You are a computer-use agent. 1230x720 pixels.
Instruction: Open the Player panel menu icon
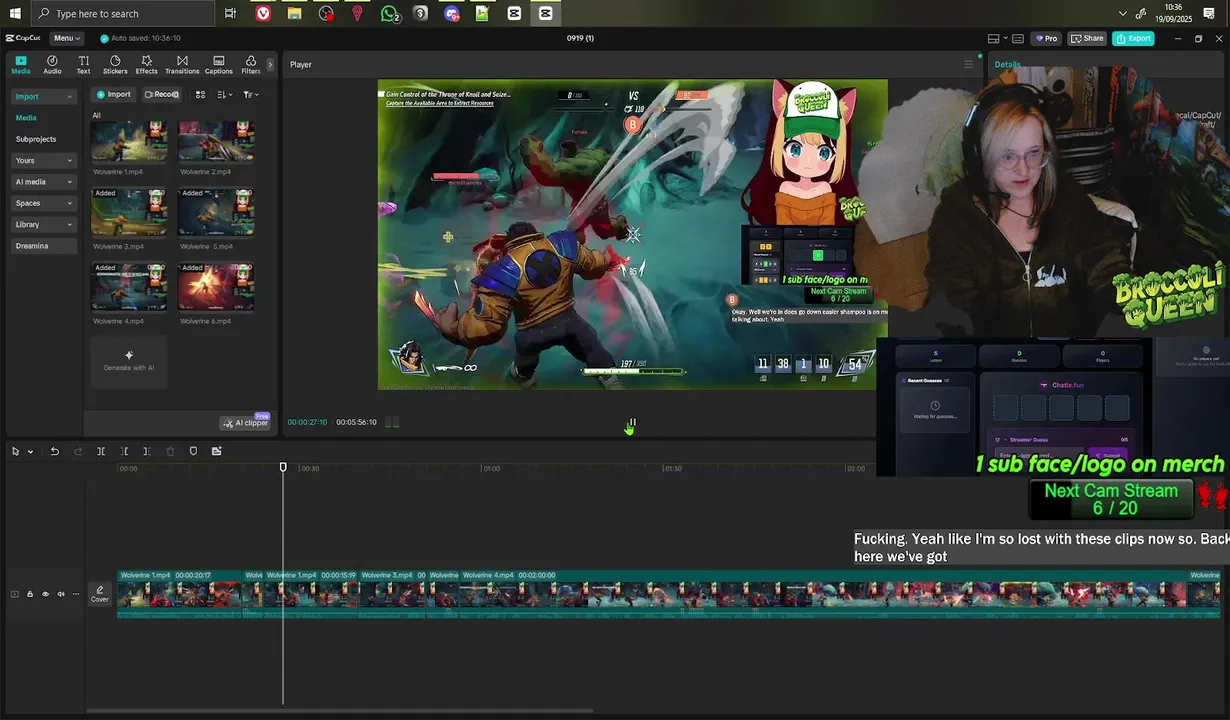(x=968, y=64)
